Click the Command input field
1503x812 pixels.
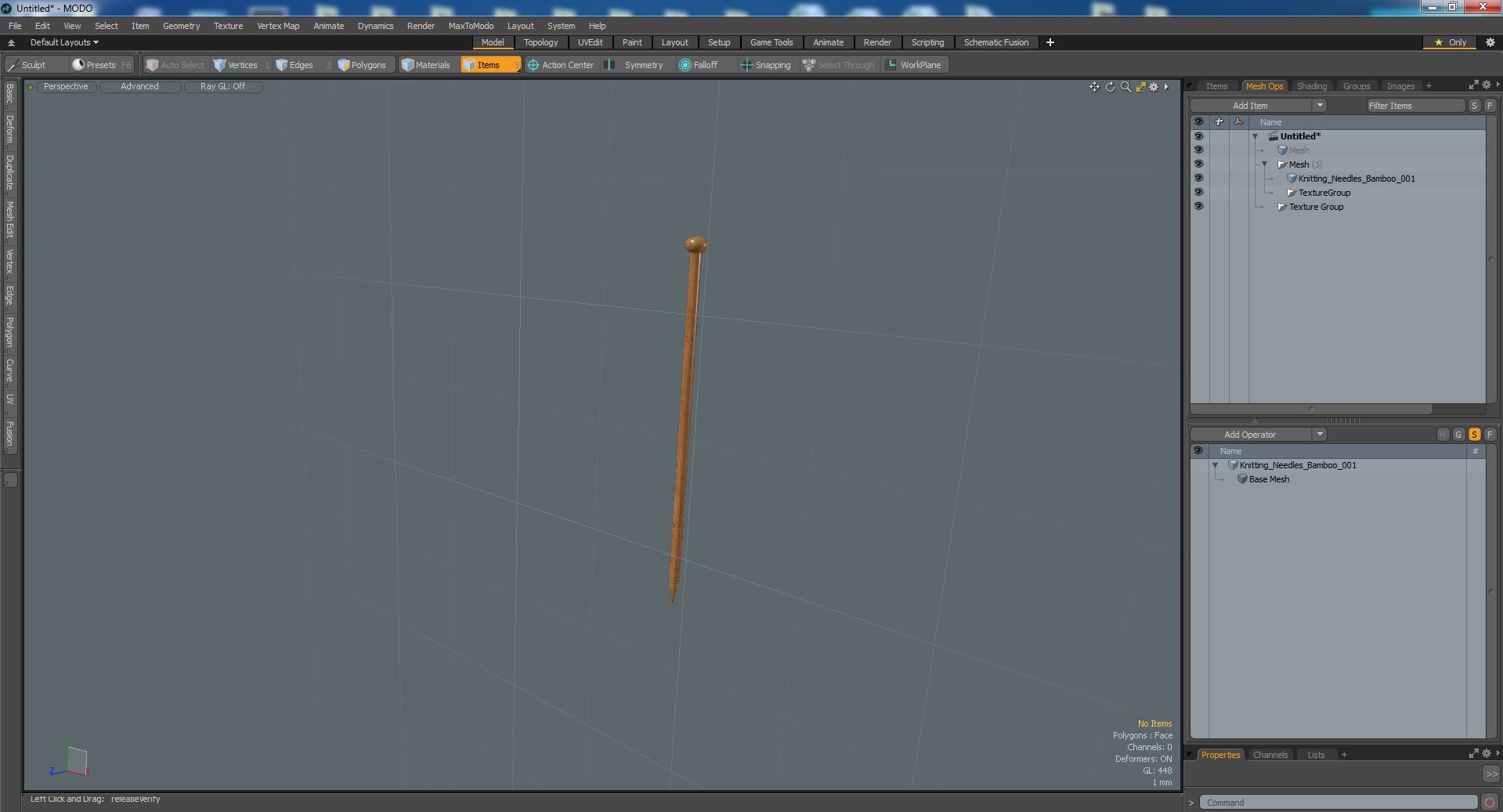coord(1339,803)
